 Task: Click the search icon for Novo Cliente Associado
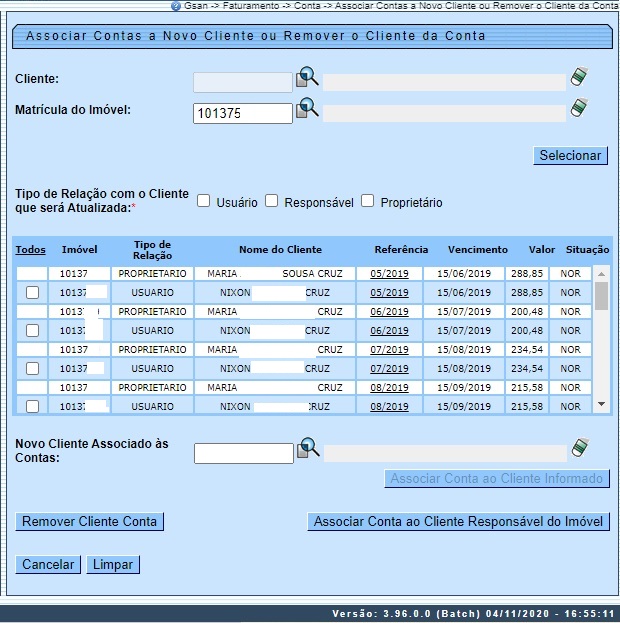306,450
